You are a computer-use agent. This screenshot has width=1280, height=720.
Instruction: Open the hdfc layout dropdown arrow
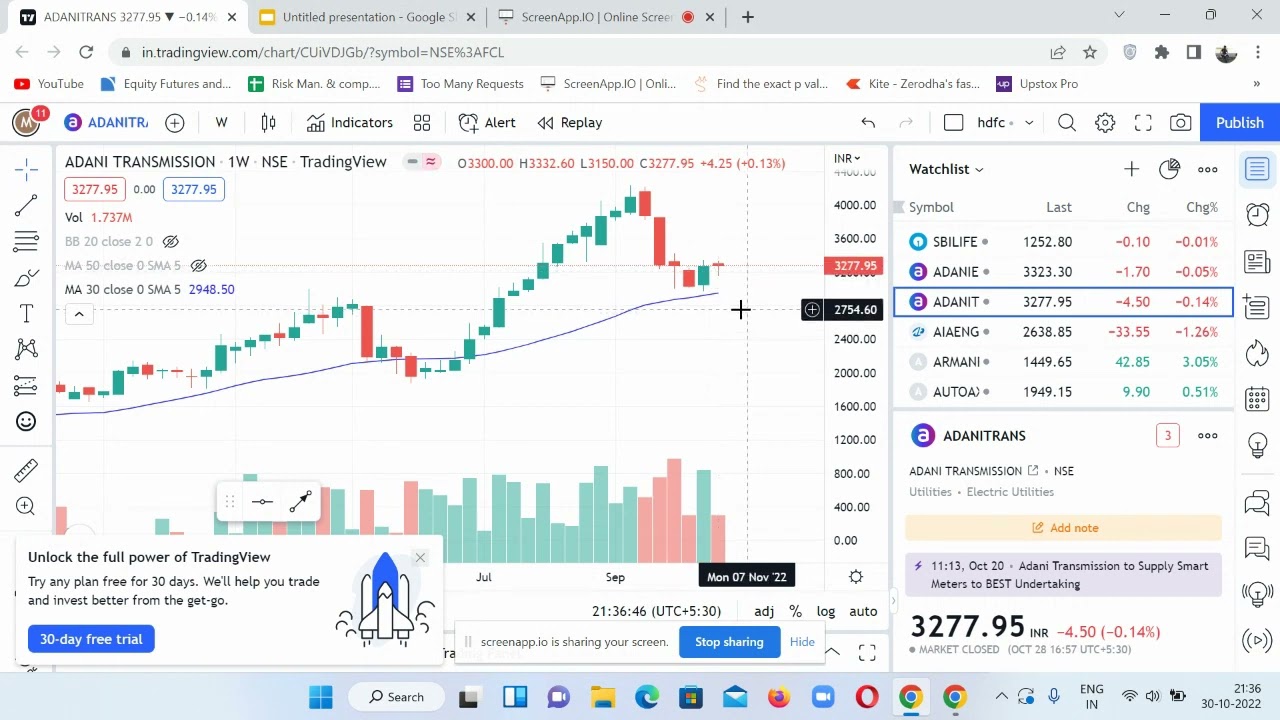coord(1028,122)
